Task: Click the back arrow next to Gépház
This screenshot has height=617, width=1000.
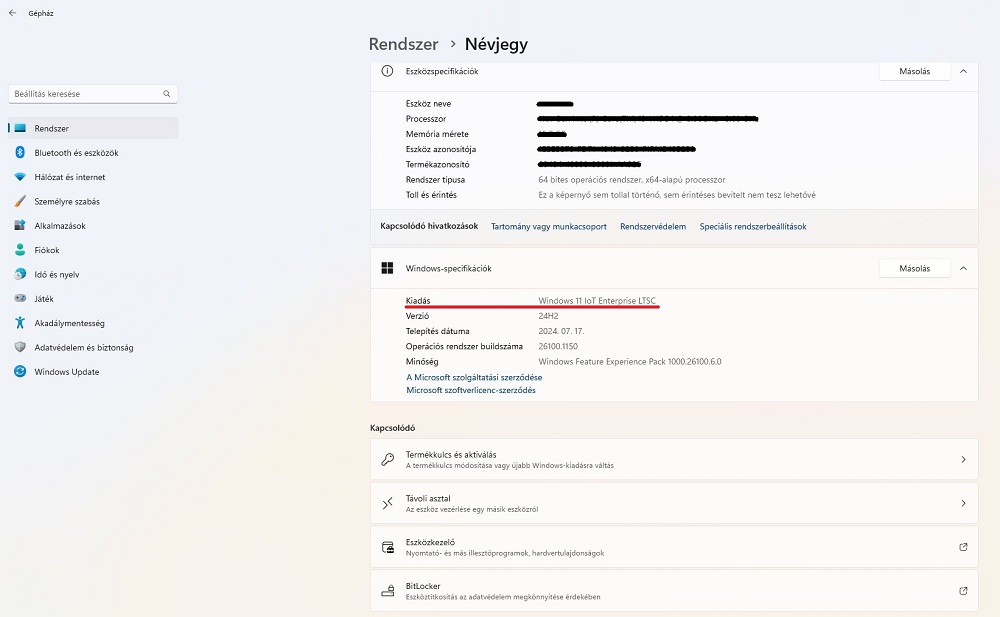Action: [13, 13]
